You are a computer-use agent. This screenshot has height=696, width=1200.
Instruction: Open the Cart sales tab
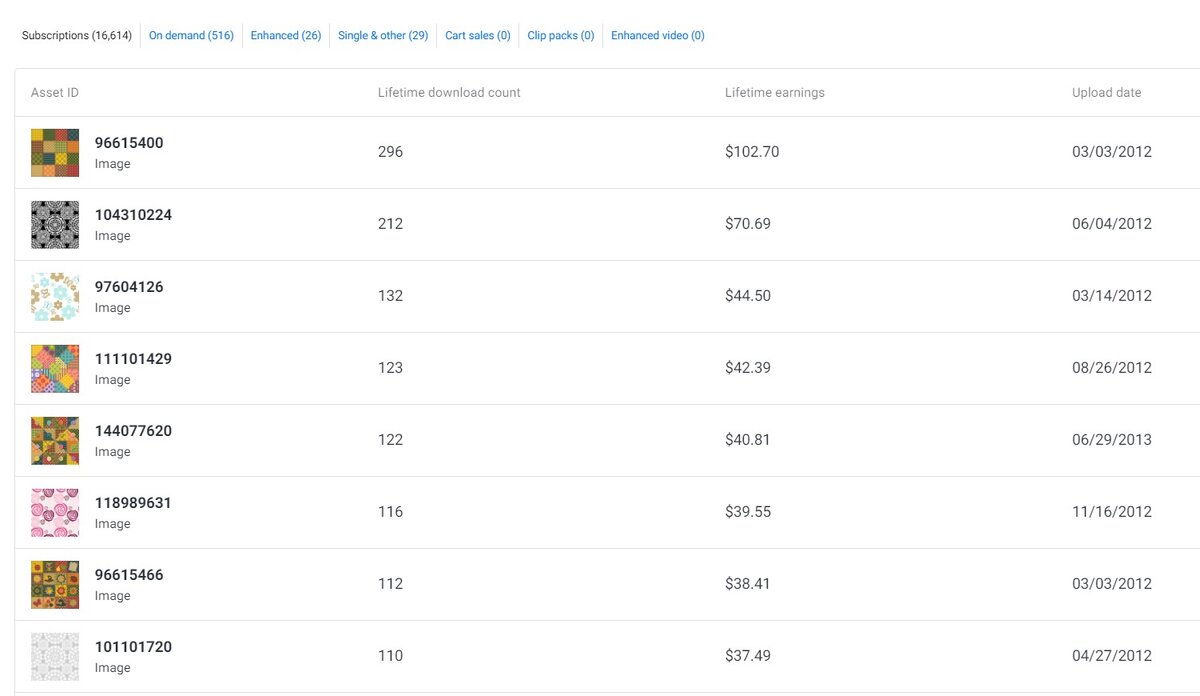tap(478, 36)
